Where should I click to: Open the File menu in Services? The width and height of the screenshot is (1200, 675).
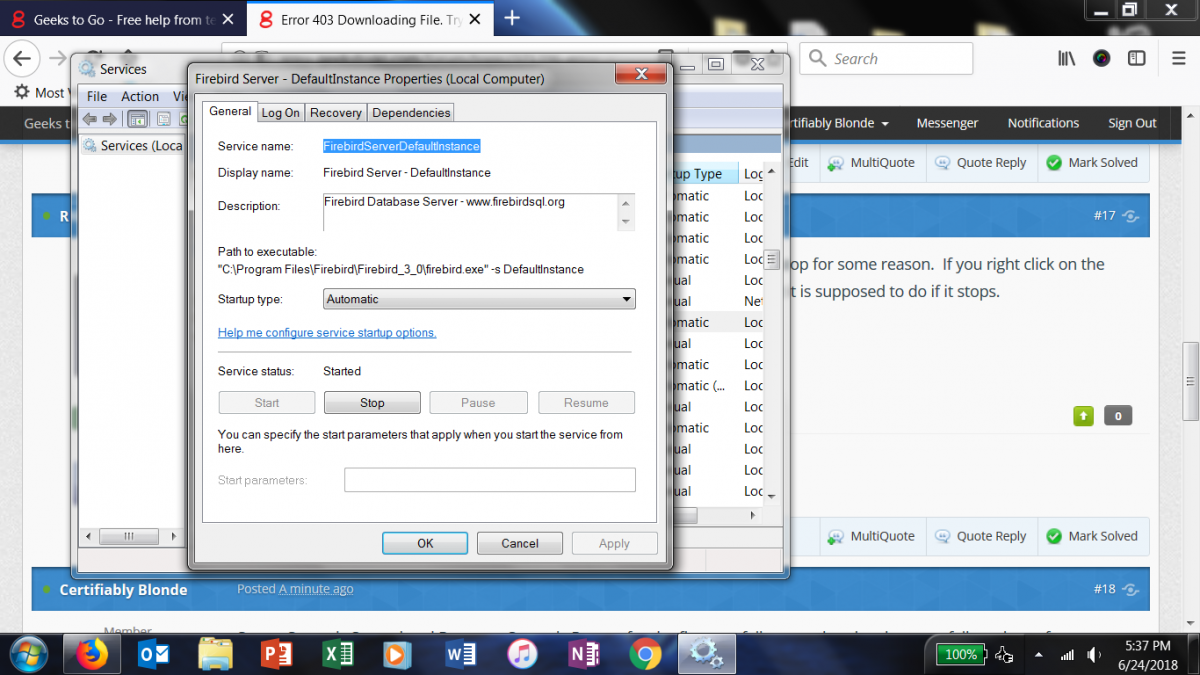97,96
